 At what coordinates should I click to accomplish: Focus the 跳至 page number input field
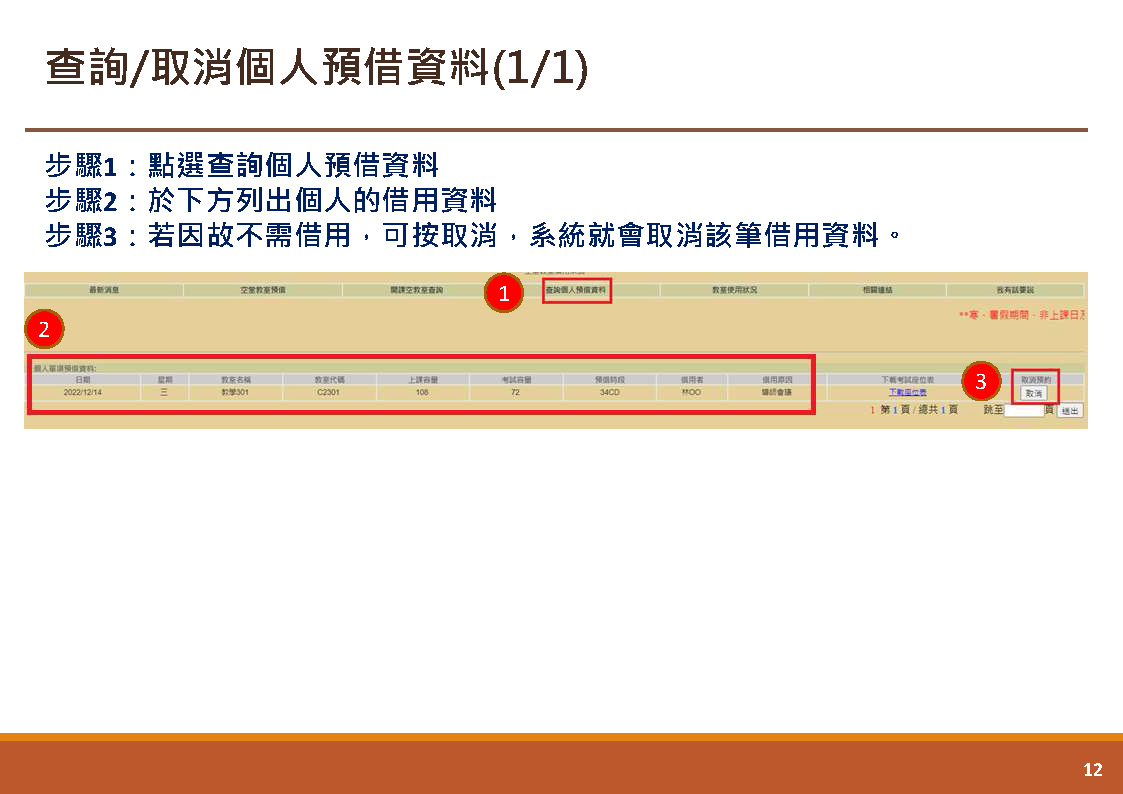tap(1024, 410)
